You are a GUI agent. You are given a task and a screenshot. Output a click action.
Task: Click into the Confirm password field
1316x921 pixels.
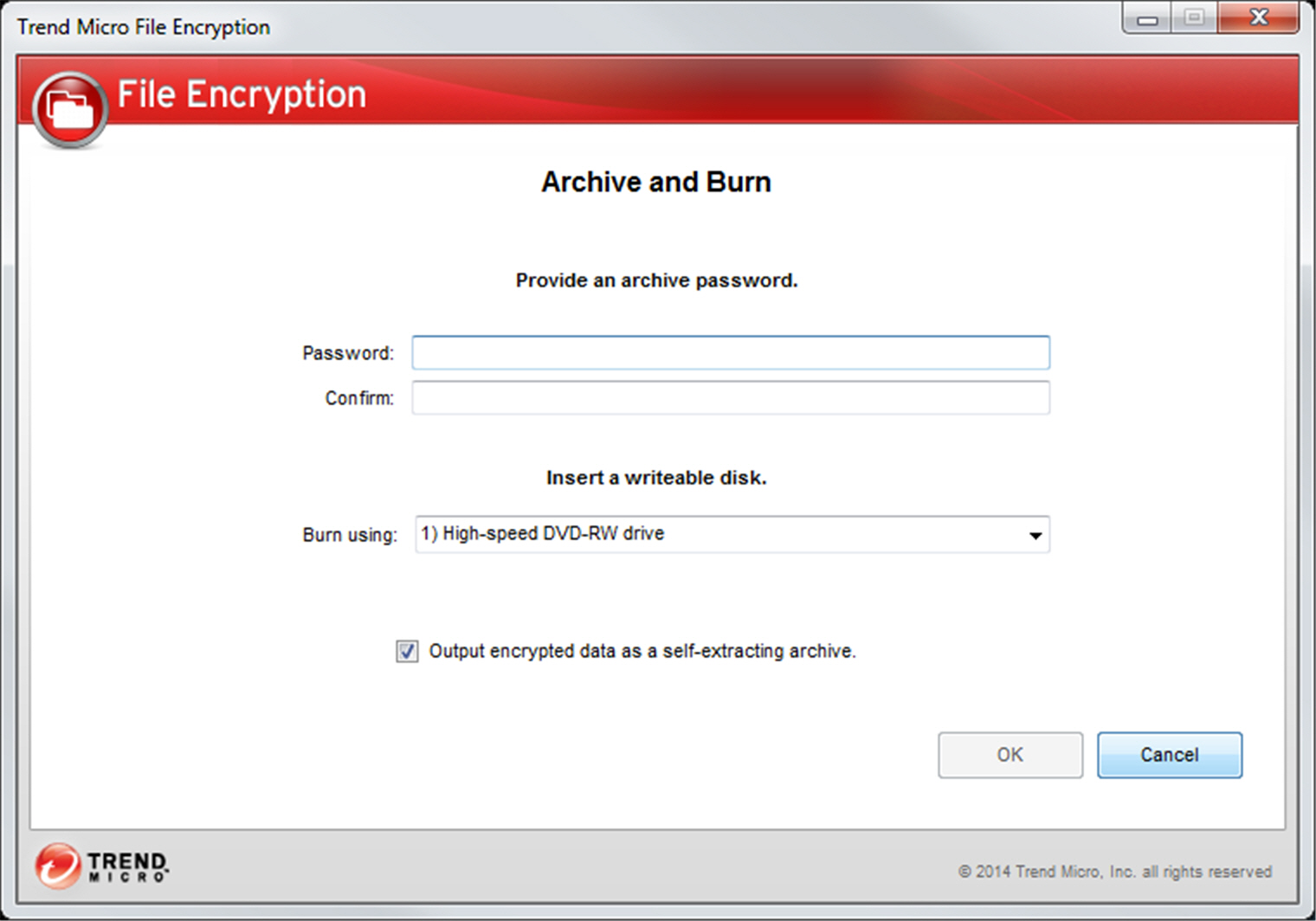(731, 398)
